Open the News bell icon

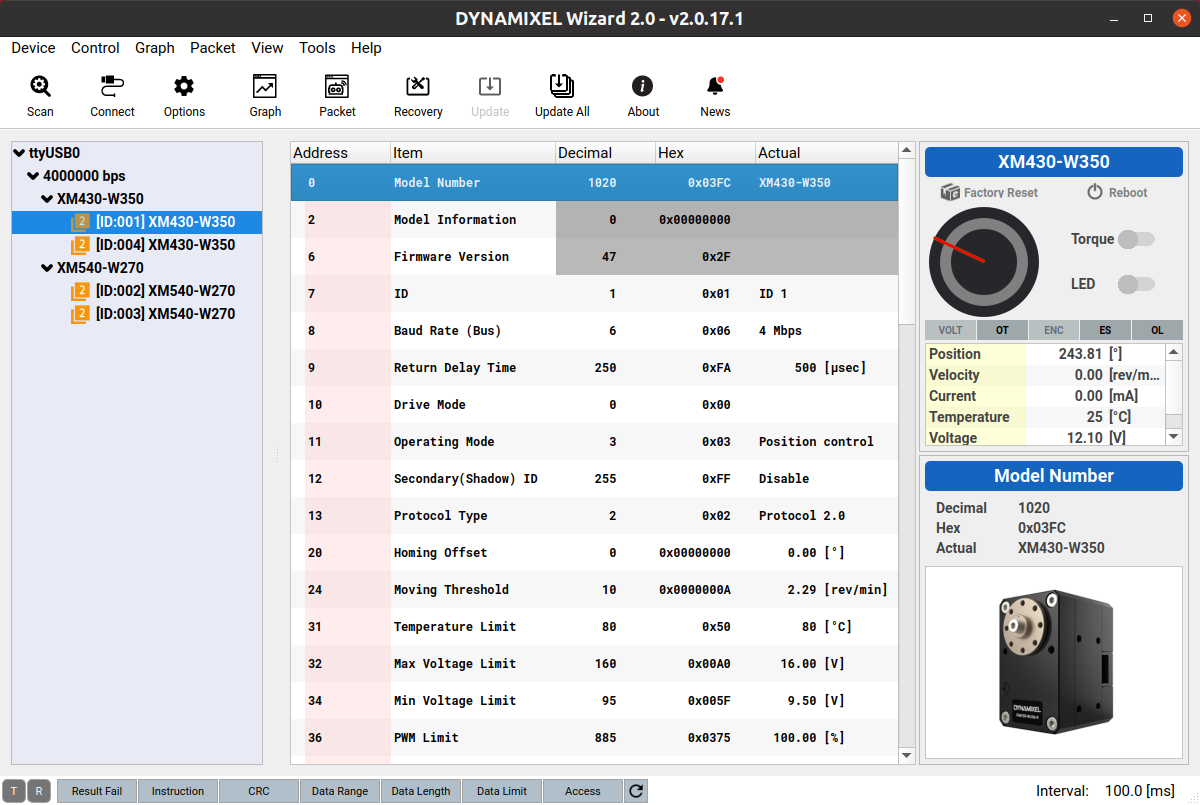[715, 87]
